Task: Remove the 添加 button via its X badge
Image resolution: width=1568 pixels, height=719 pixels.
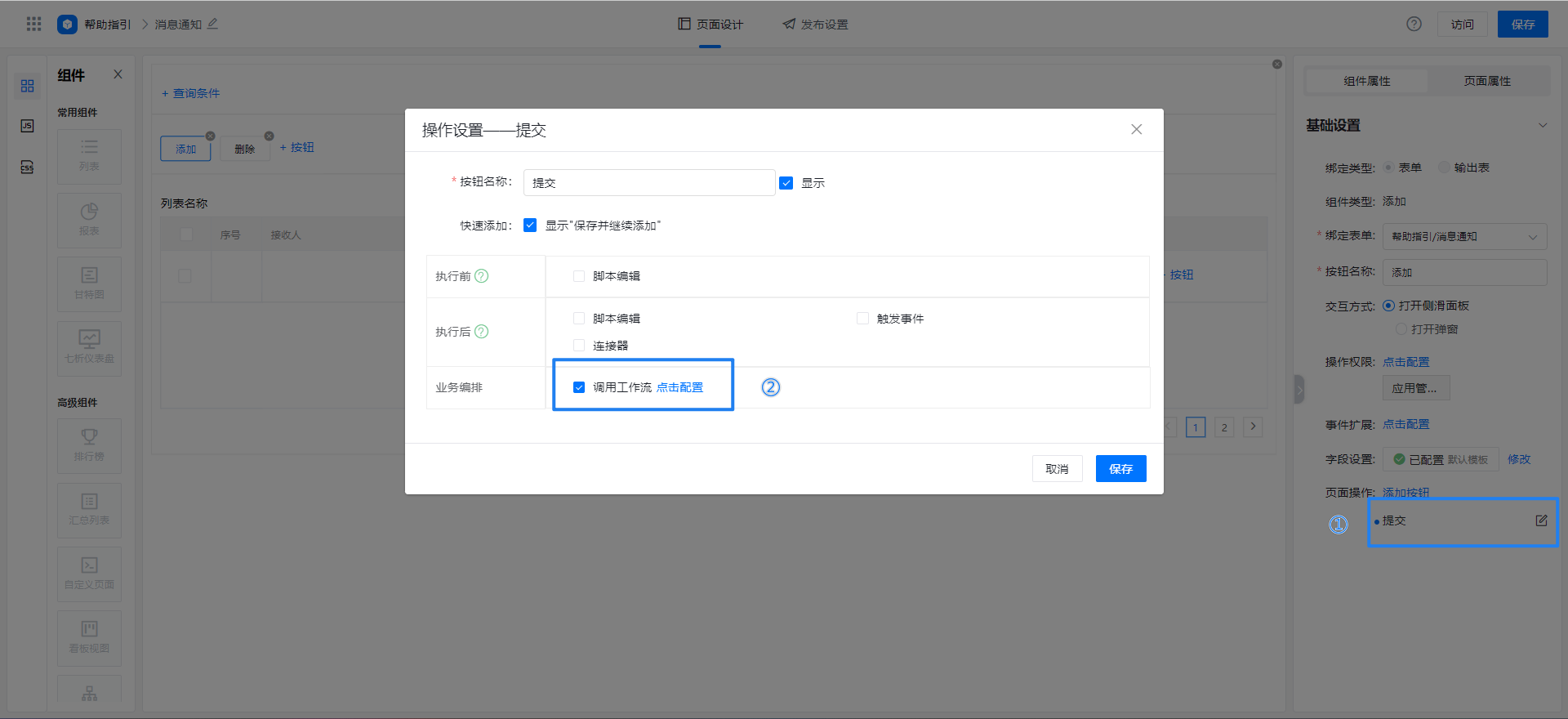Action: pos(211,136)
